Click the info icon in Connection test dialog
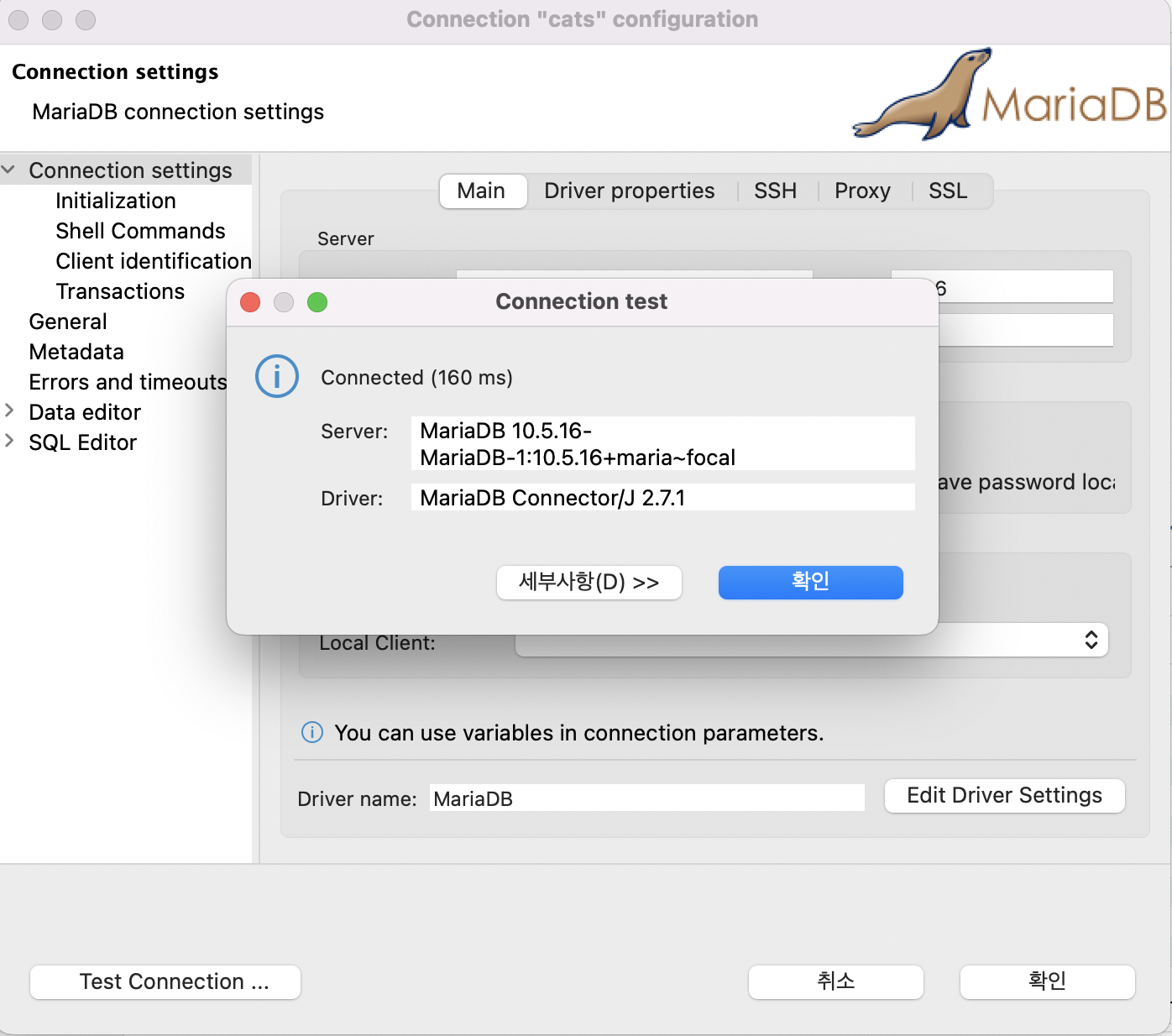Image resolution: width=1172 pixels, height=1036 pixels. (x=277, y=376)
